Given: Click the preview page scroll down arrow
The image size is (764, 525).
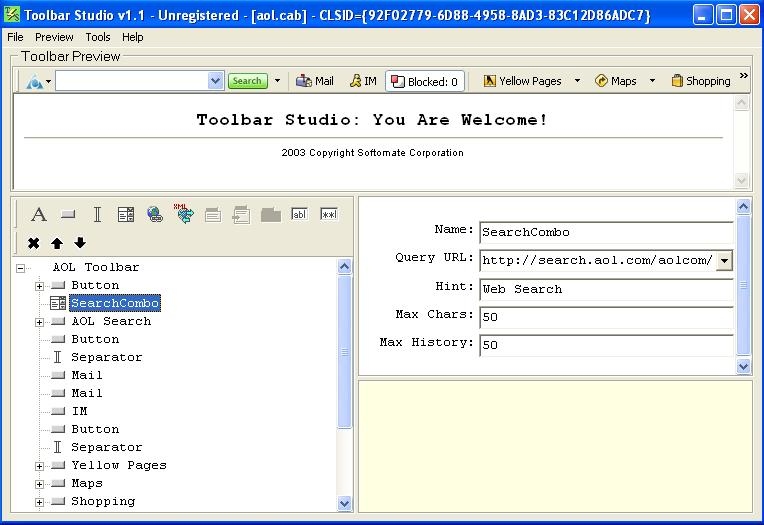Looking at the screenshot, I should click(x=742, y=180).
